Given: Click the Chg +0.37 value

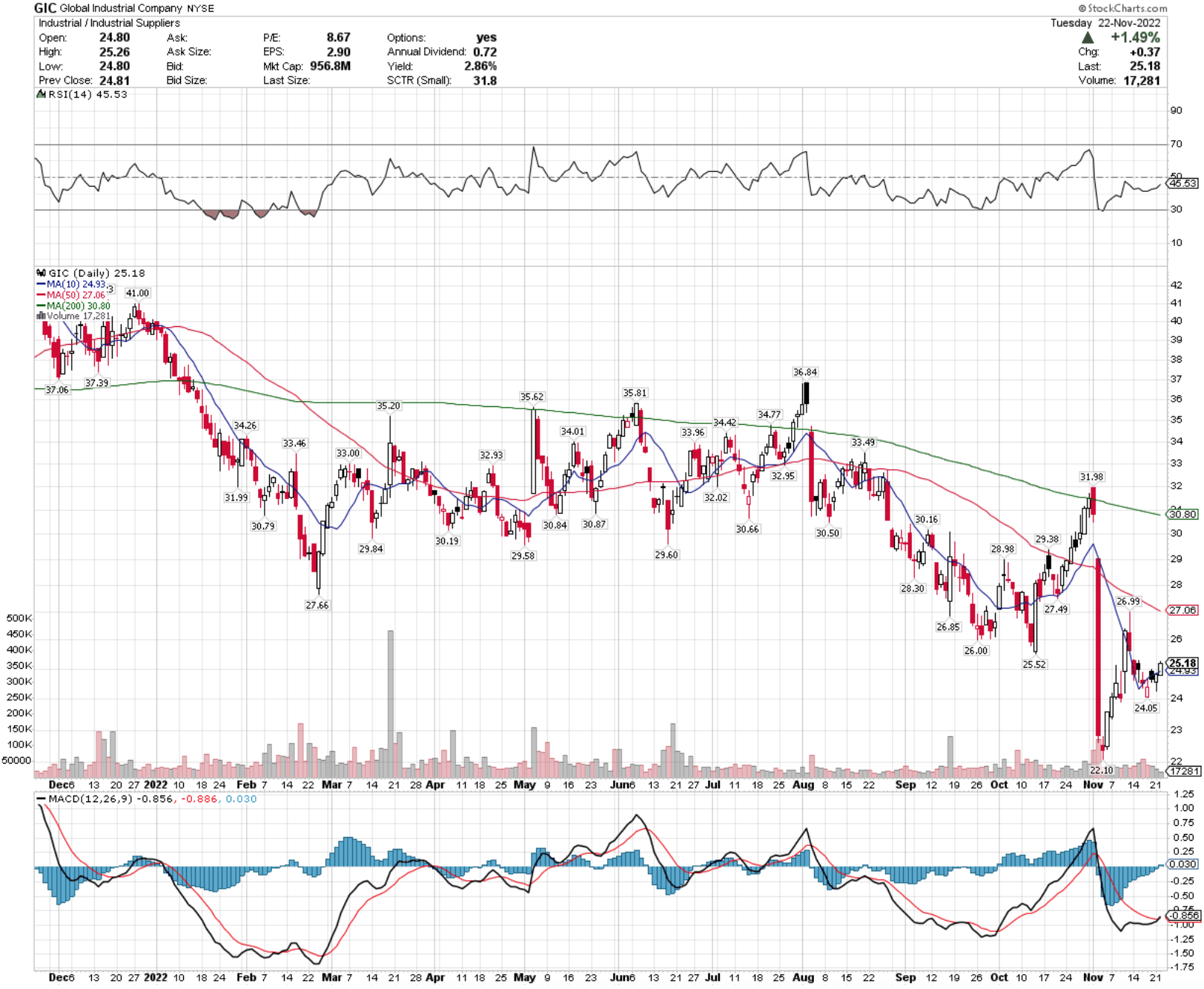Looking at the screenshot, I should [x=1145, y=52].
